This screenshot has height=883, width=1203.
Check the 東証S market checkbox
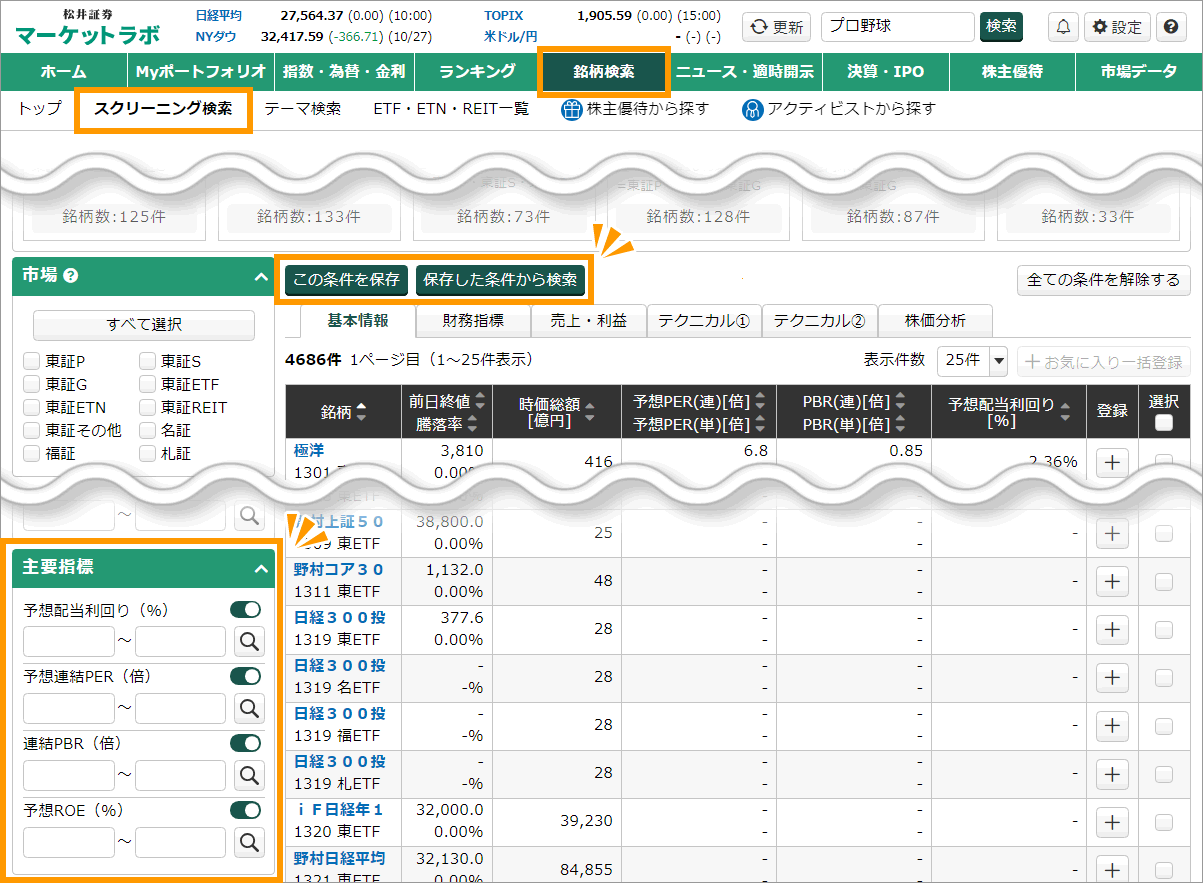tap(147, 361)
